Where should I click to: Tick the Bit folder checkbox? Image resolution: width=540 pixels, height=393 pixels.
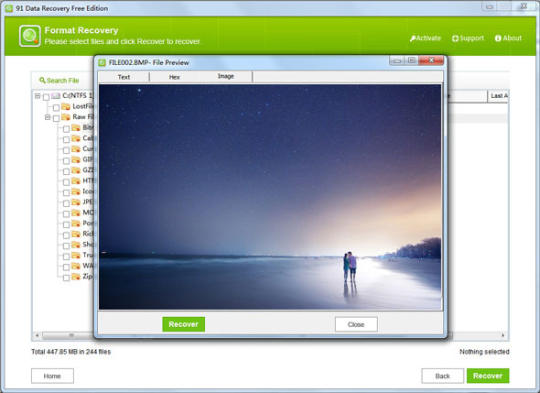pos(66,129)
